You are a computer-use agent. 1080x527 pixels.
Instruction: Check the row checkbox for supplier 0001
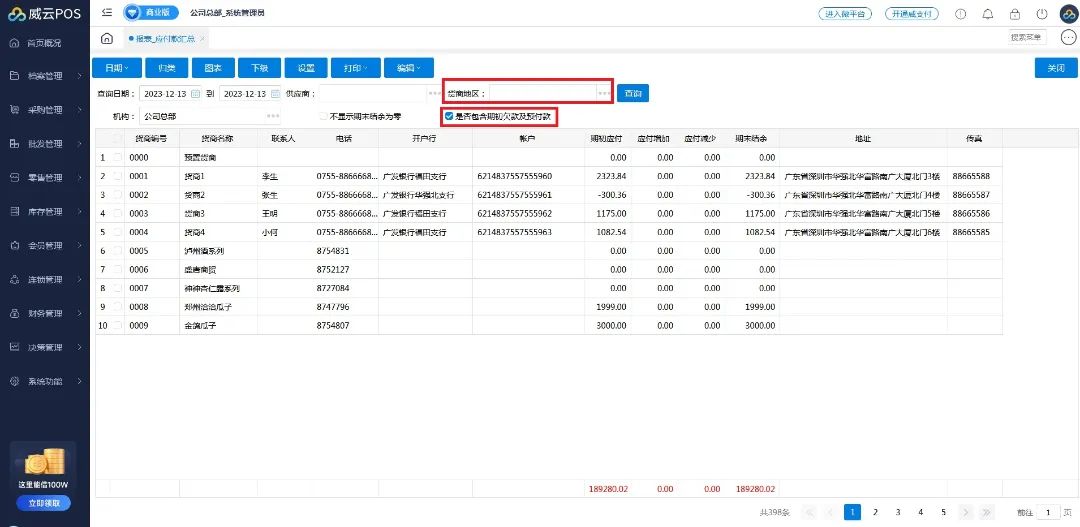pyautogui.click(x=118, y=176)
